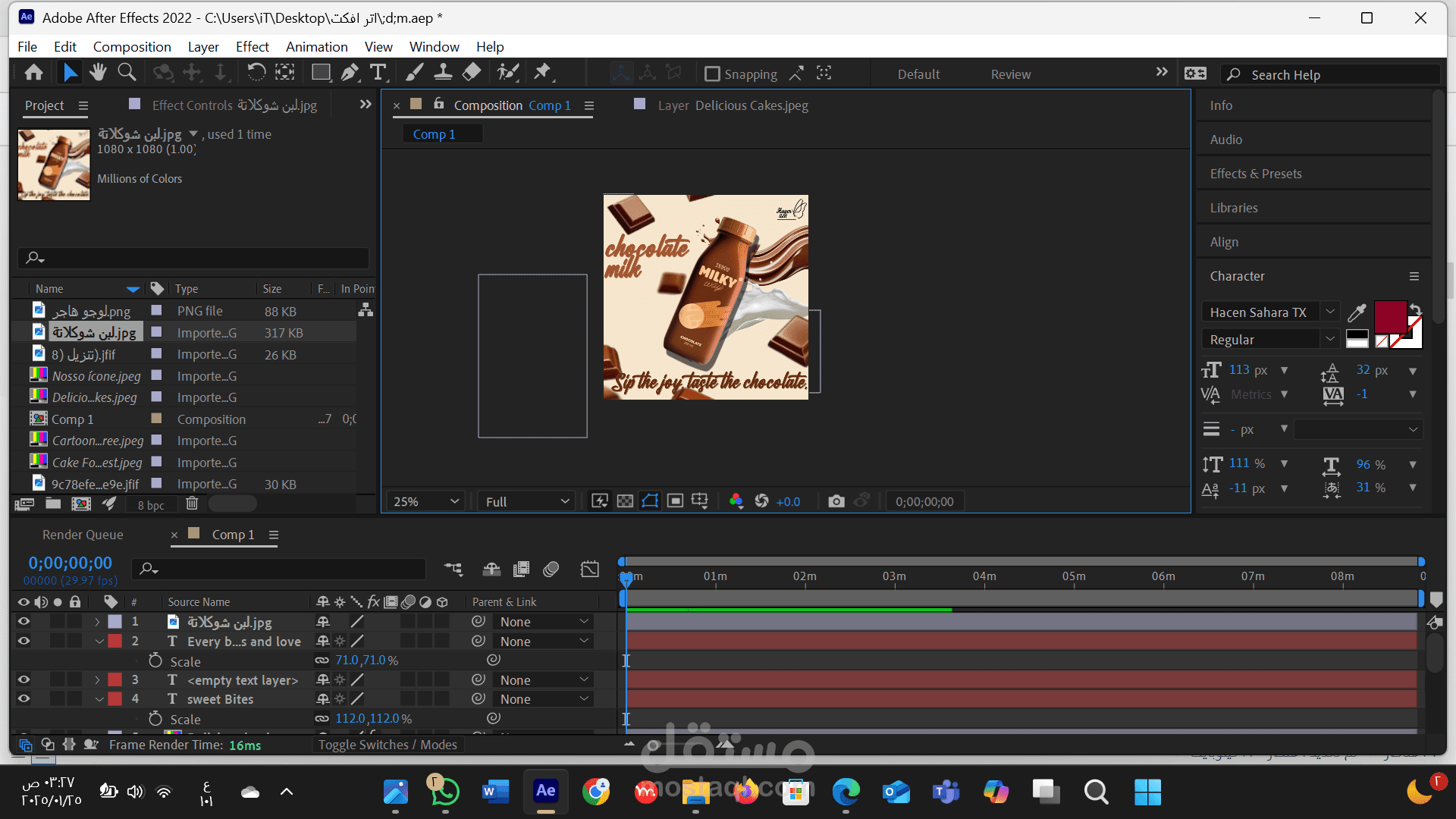
Task: Click the dark red fill color swatch
Action: 1390,315
